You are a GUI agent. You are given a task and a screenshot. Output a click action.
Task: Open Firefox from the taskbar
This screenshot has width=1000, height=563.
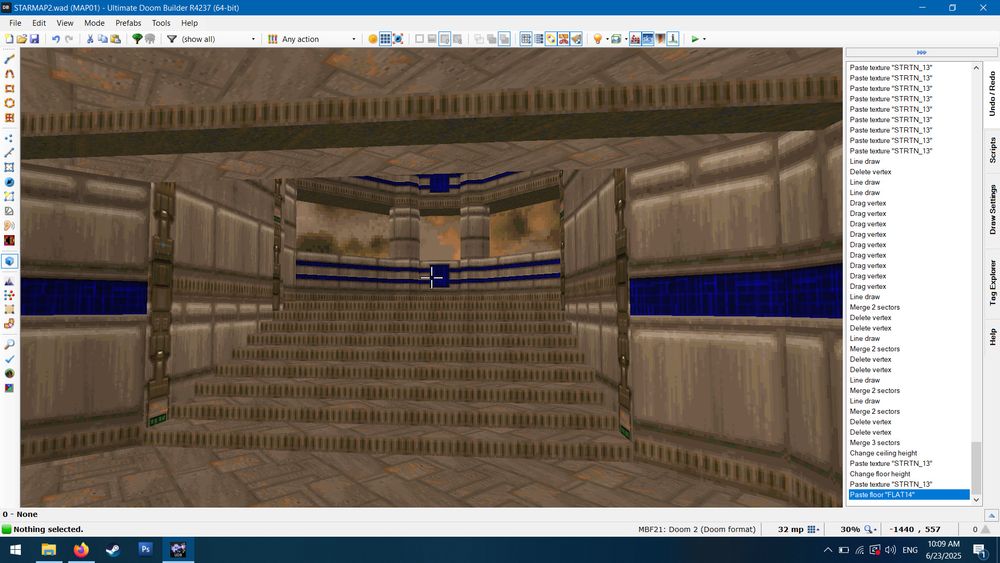point(81,549)
